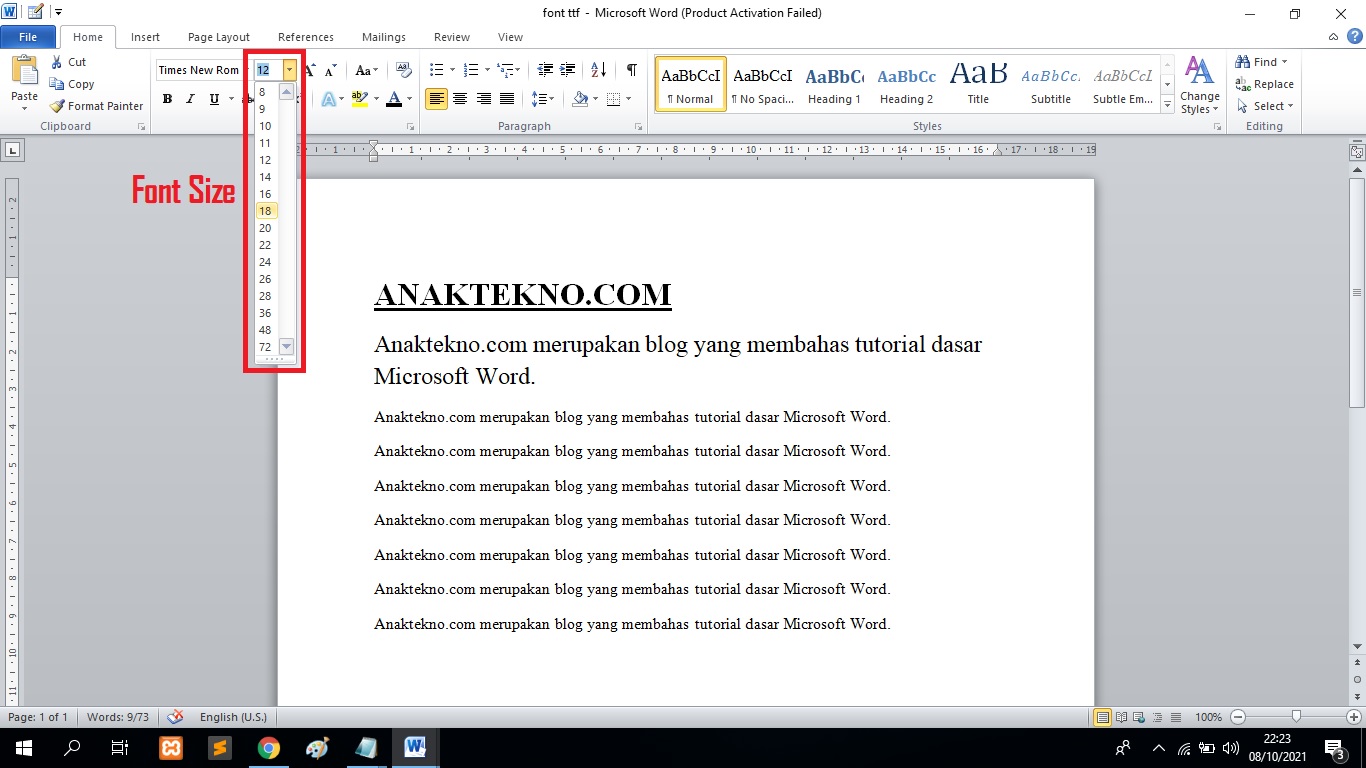The width and height of the screenshot is (1366, 768).
Task: Switch to Full Screen Reading view
Action: click(1121, 717)
